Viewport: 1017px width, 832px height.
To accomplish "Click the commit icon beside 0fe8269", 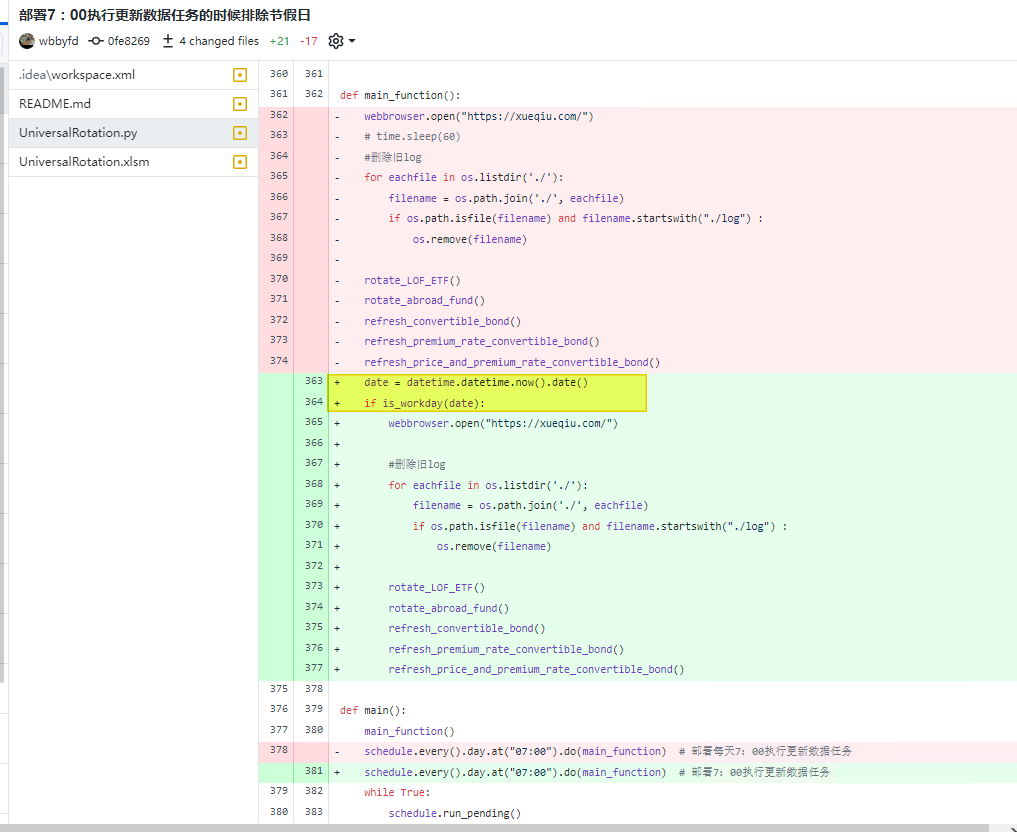I will click(x=96, y=41).
